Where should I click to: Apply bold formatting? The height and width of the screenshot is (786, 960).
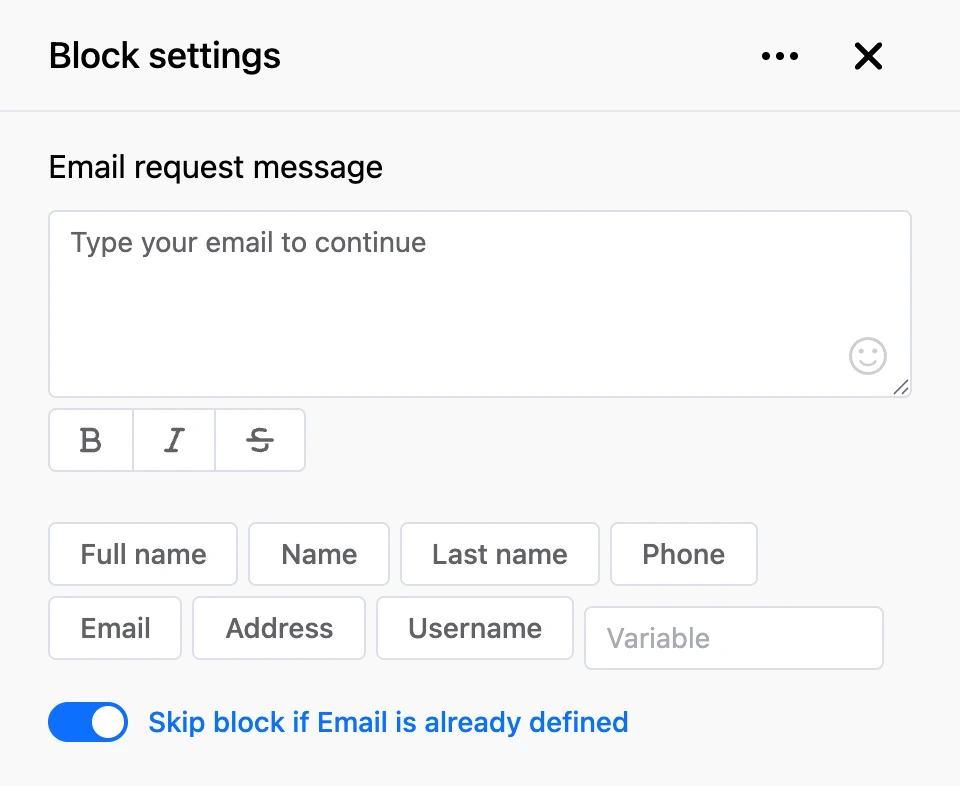pos(91,440)
